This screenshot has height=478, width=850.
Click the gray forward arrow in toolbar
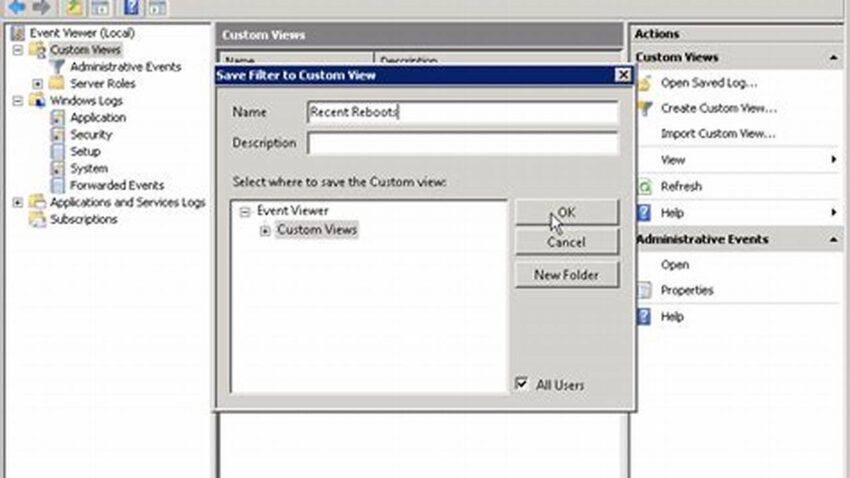coord(41,7)
